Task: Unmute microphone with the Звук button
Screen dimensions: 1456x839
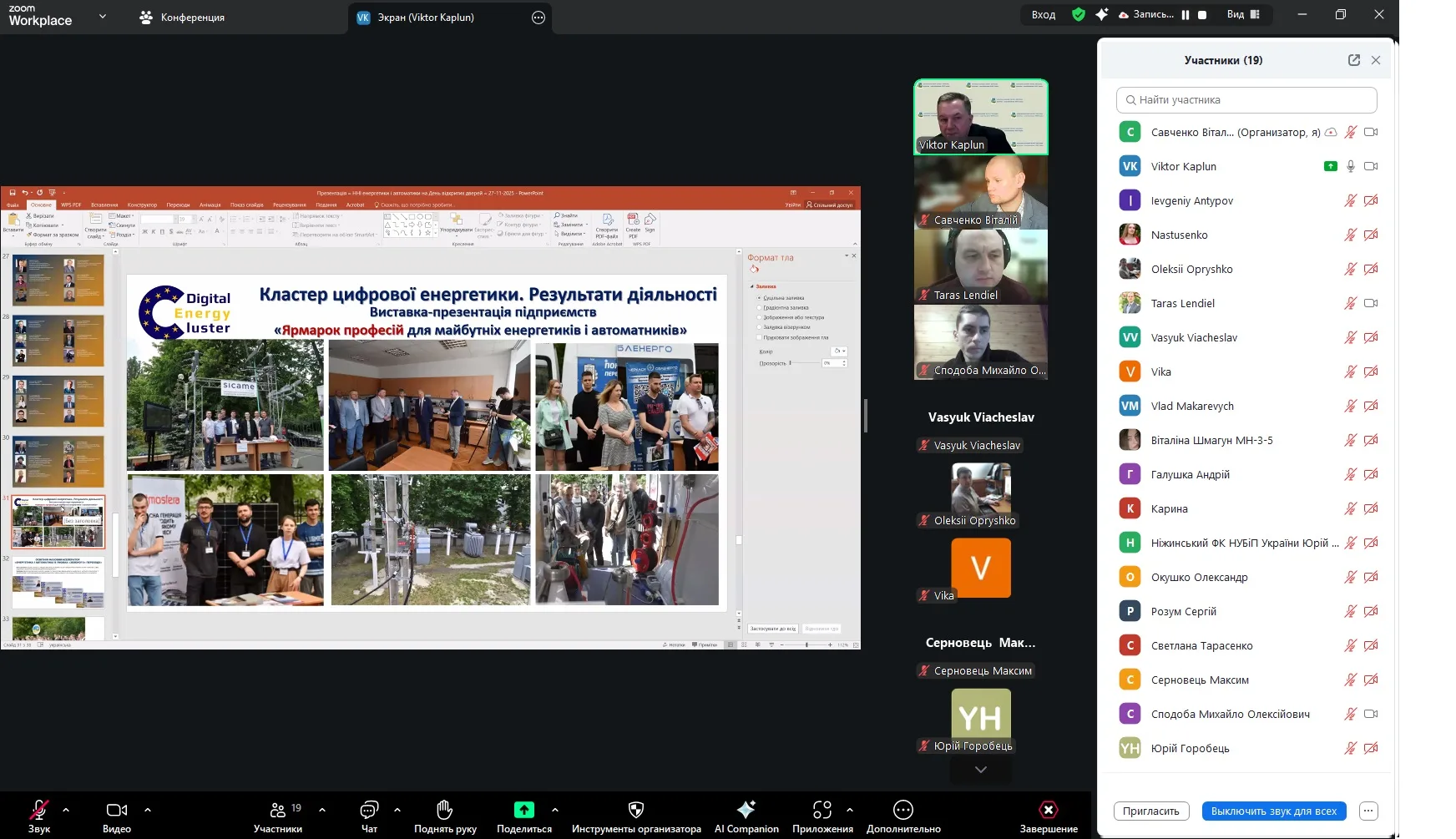Action: click(38, 815)
